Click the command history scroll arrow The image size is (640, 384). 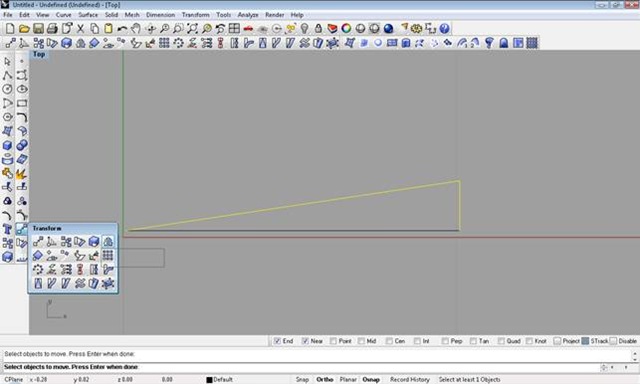click(x=635, y=355)
